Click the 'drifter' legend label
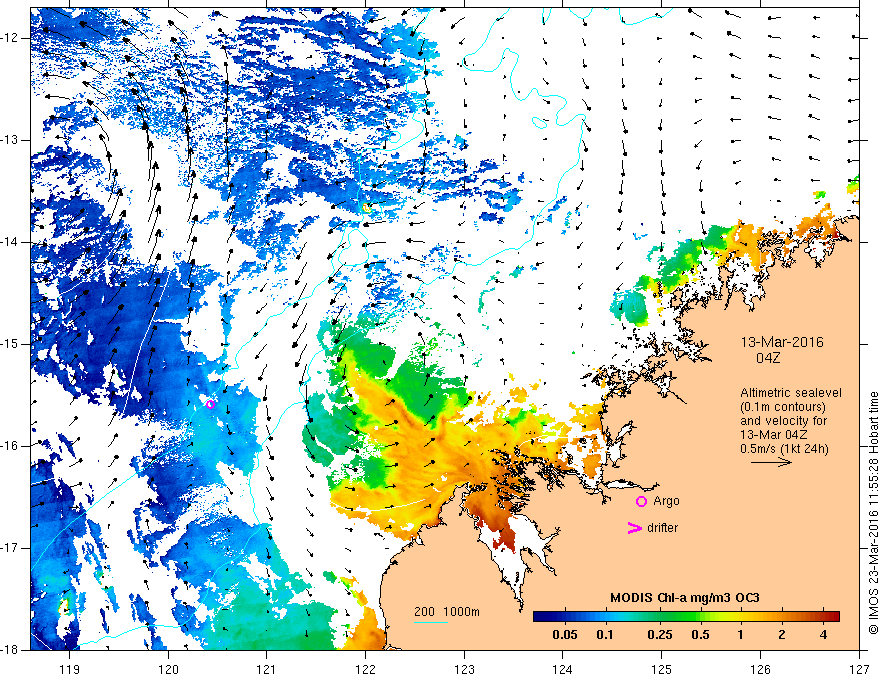 tap(662, 528)
